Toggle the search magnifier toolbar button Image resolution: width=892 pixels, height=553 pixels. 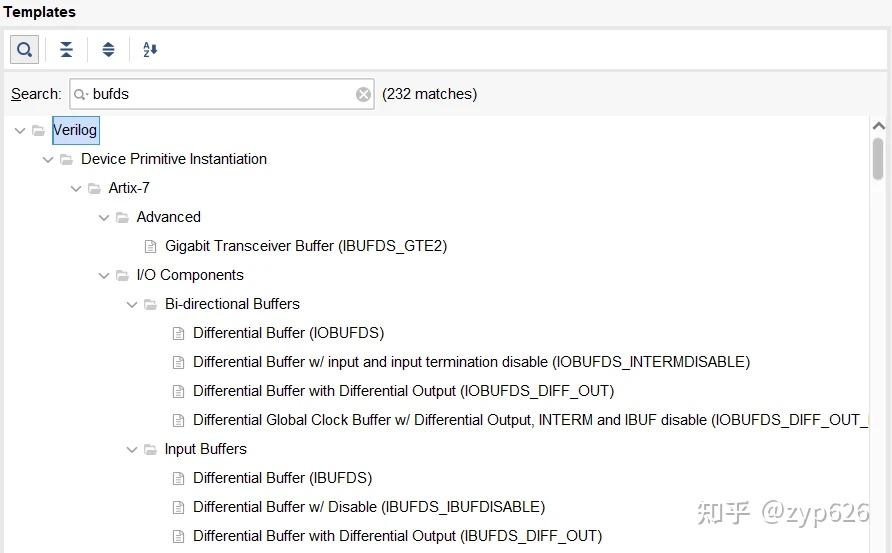tap(24, 49)
